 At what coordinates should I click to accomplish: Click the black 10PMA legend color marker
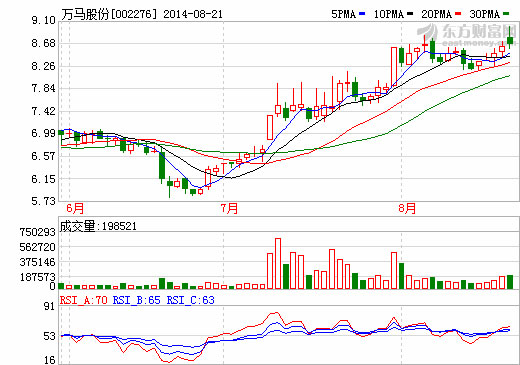[410, 14]
